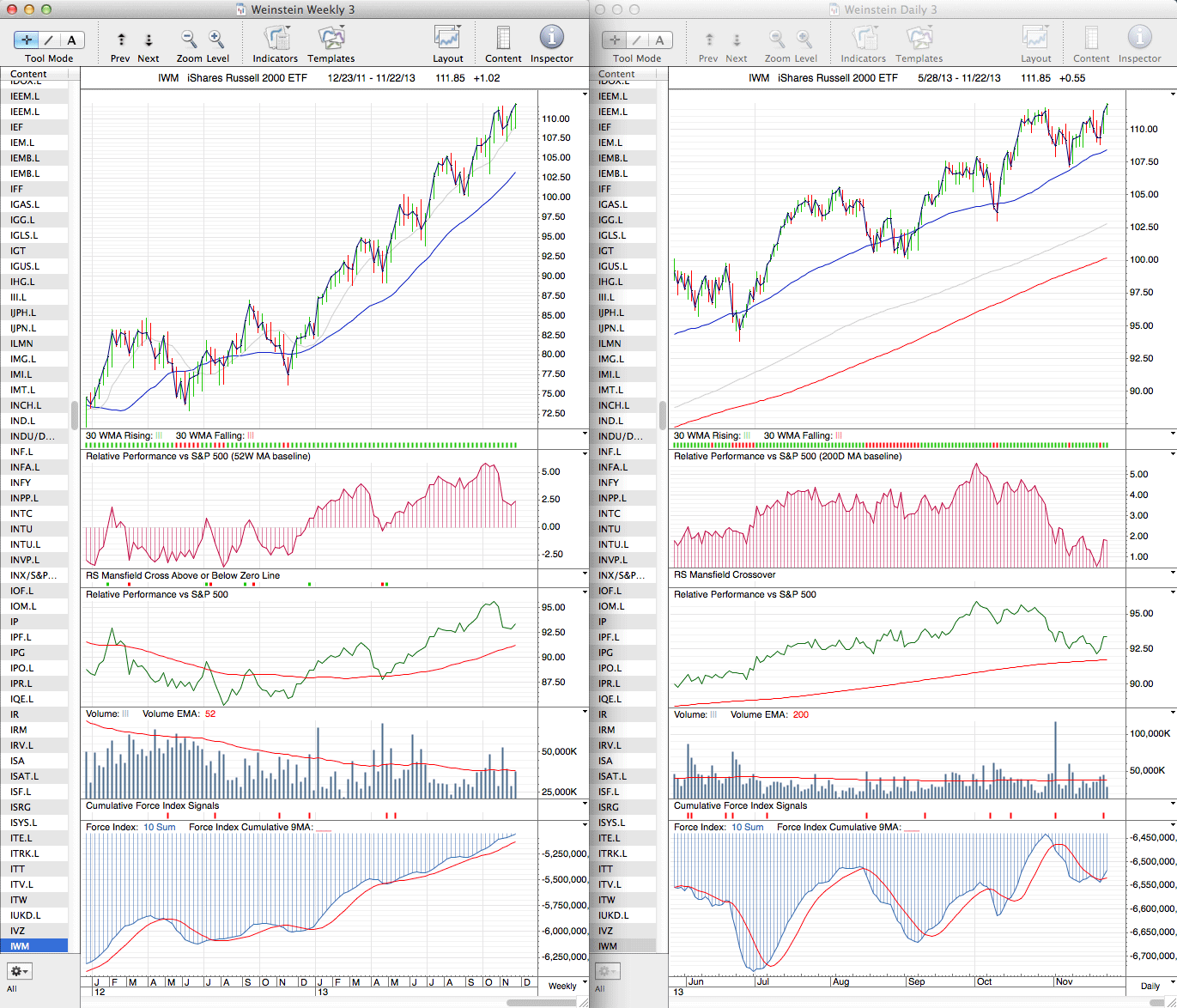
Task: Open the Daily period dropdown below chart
Action: pyautogui.click(x=1155, y=985)
